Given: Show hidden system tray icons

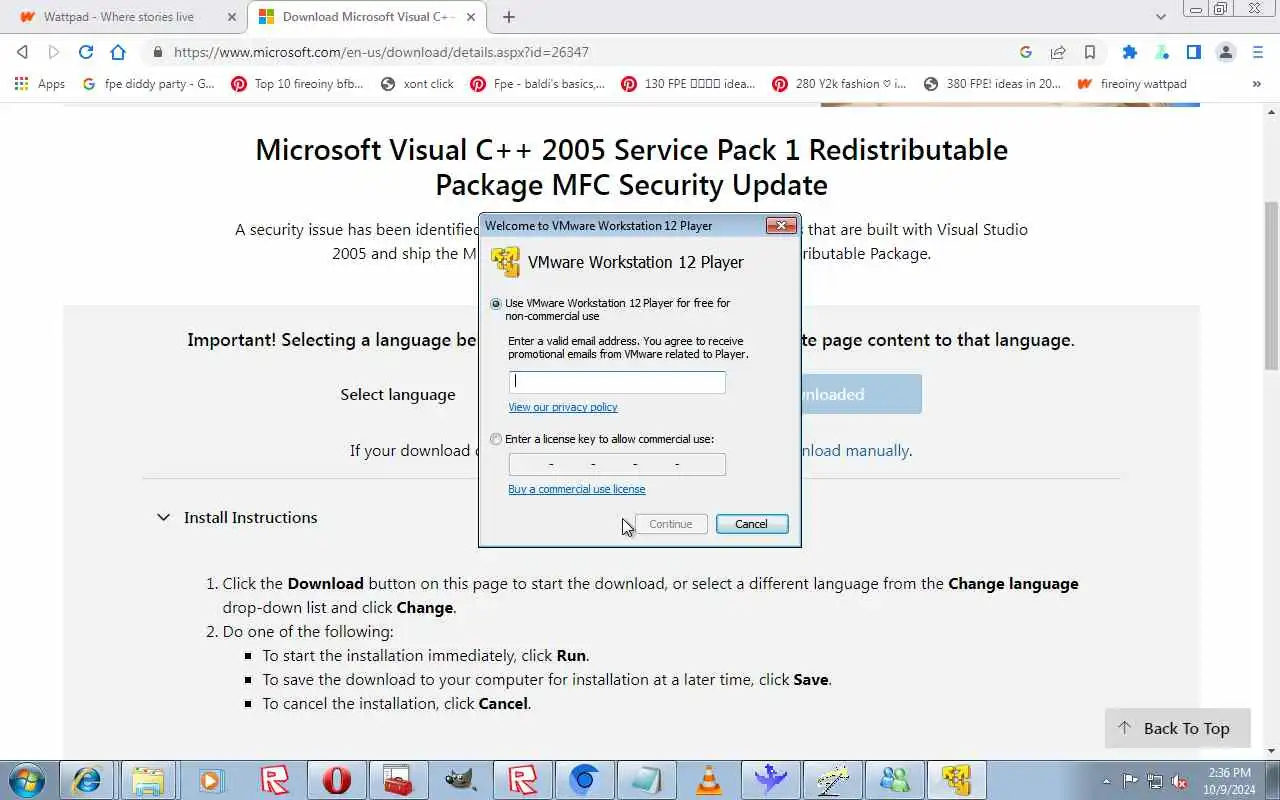Looking at the screenshot, I should (1106, 781).
